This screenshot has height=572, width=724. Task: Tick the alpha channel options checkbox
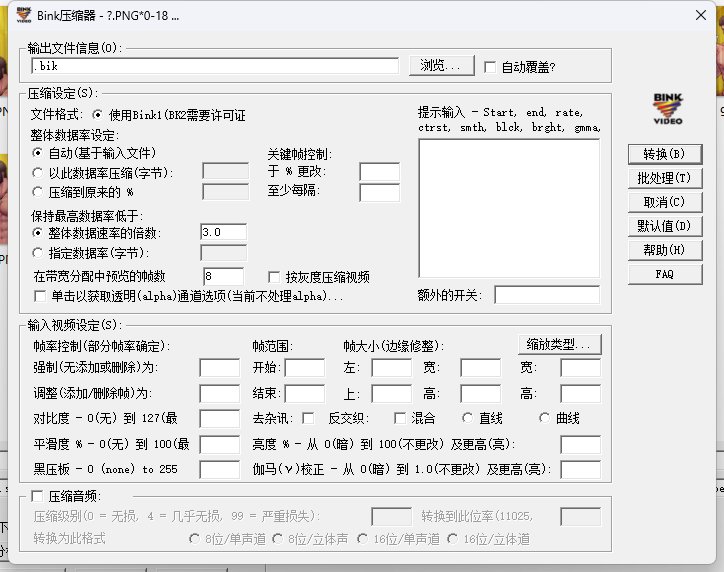click(40, 296)
